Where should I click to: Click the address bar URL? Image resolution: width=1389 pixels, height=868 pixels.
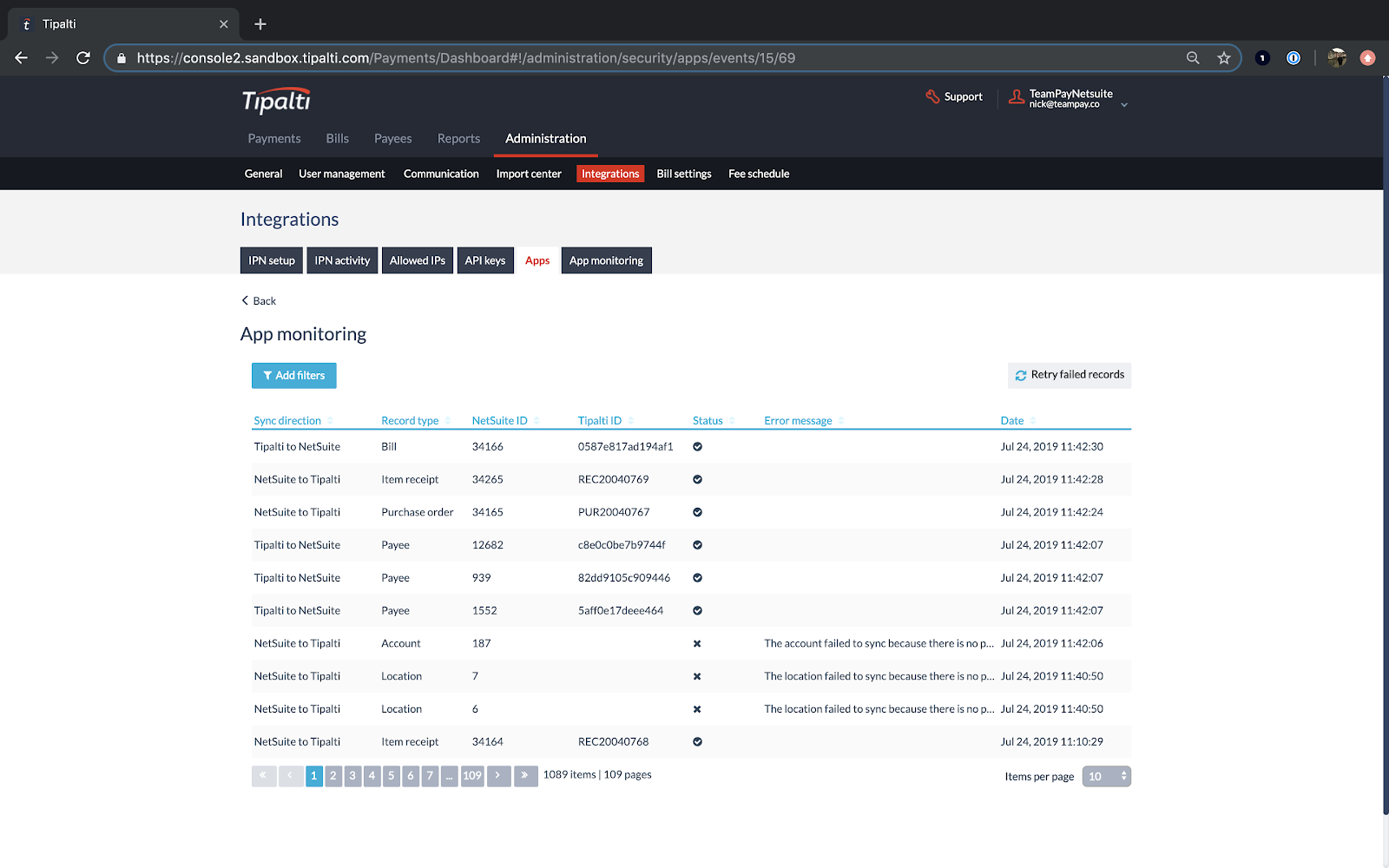point(466,58)
